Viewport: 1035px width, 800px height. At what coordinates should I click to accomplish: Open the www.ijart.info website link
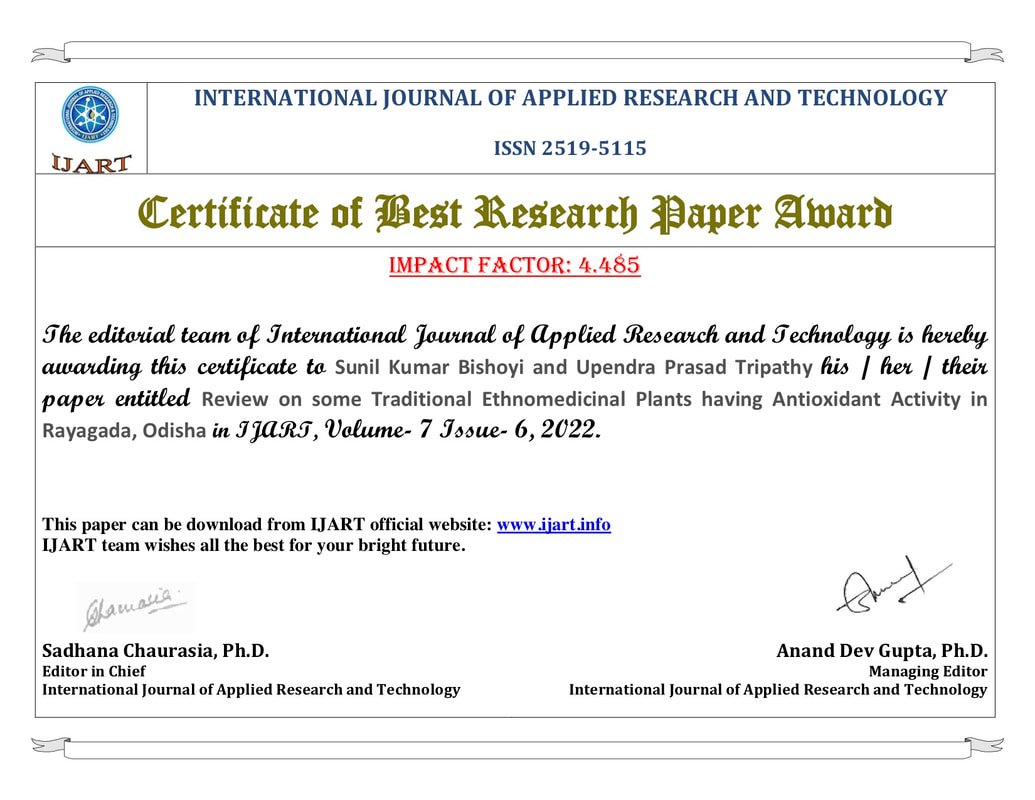point(553,525)
